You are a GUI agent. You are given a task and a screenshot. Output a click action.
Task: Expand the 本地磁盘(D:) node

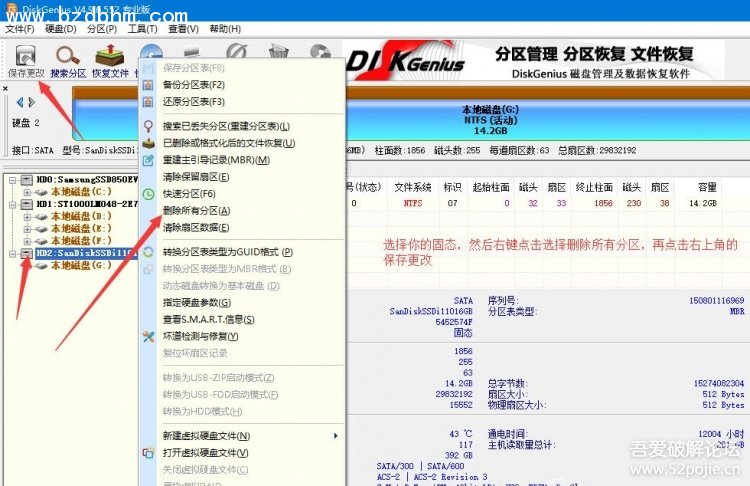[27, 216]
